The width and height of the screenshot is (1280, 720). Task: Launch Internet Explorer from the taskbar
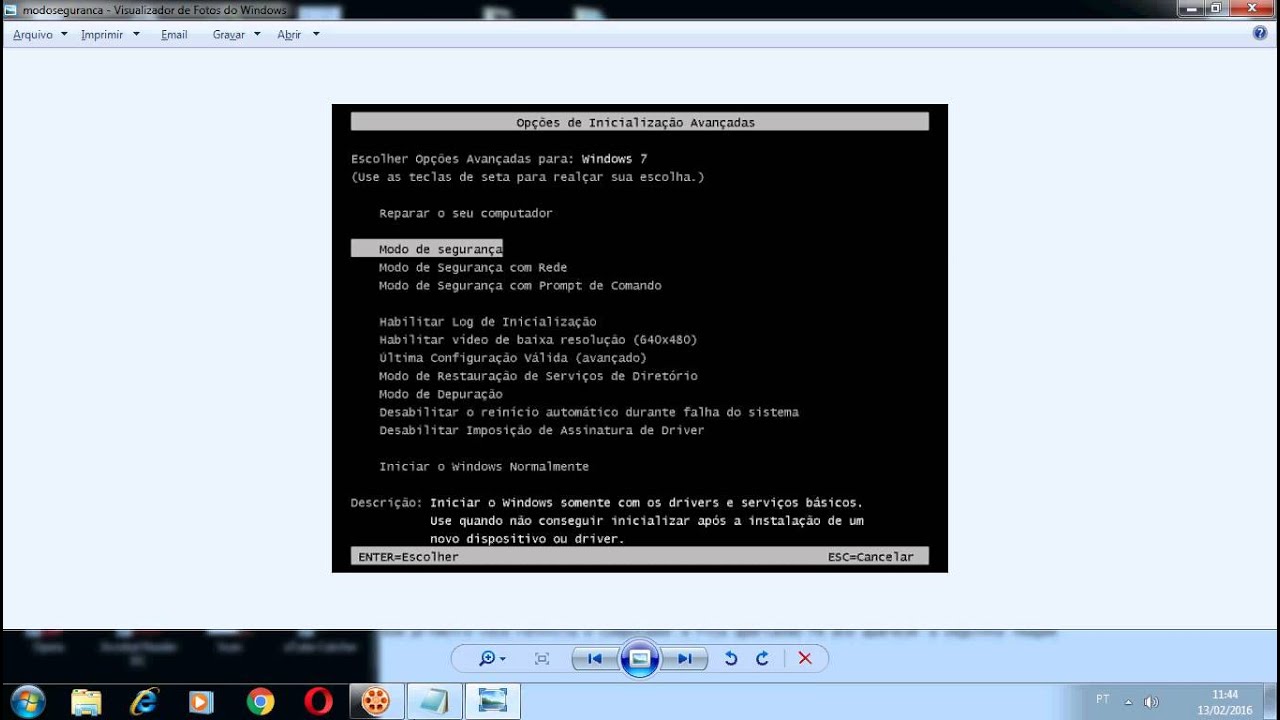(144, 701)
